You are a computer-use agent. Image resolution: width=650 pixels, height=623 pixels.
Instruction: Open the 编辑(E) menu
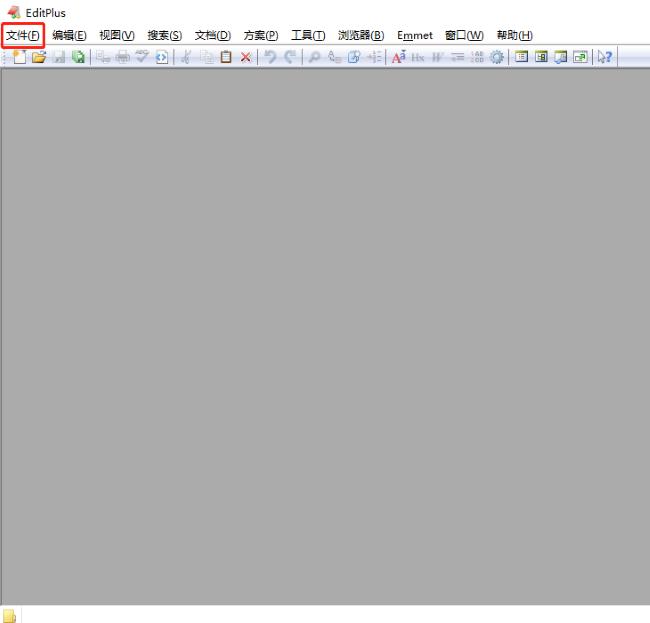point(69,35)
